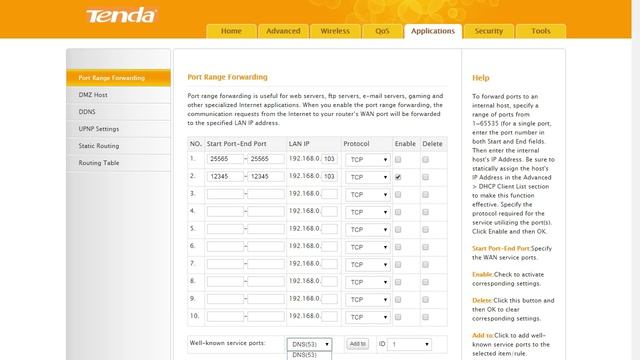Click rule 3 LAN IP field

(329, 194)
